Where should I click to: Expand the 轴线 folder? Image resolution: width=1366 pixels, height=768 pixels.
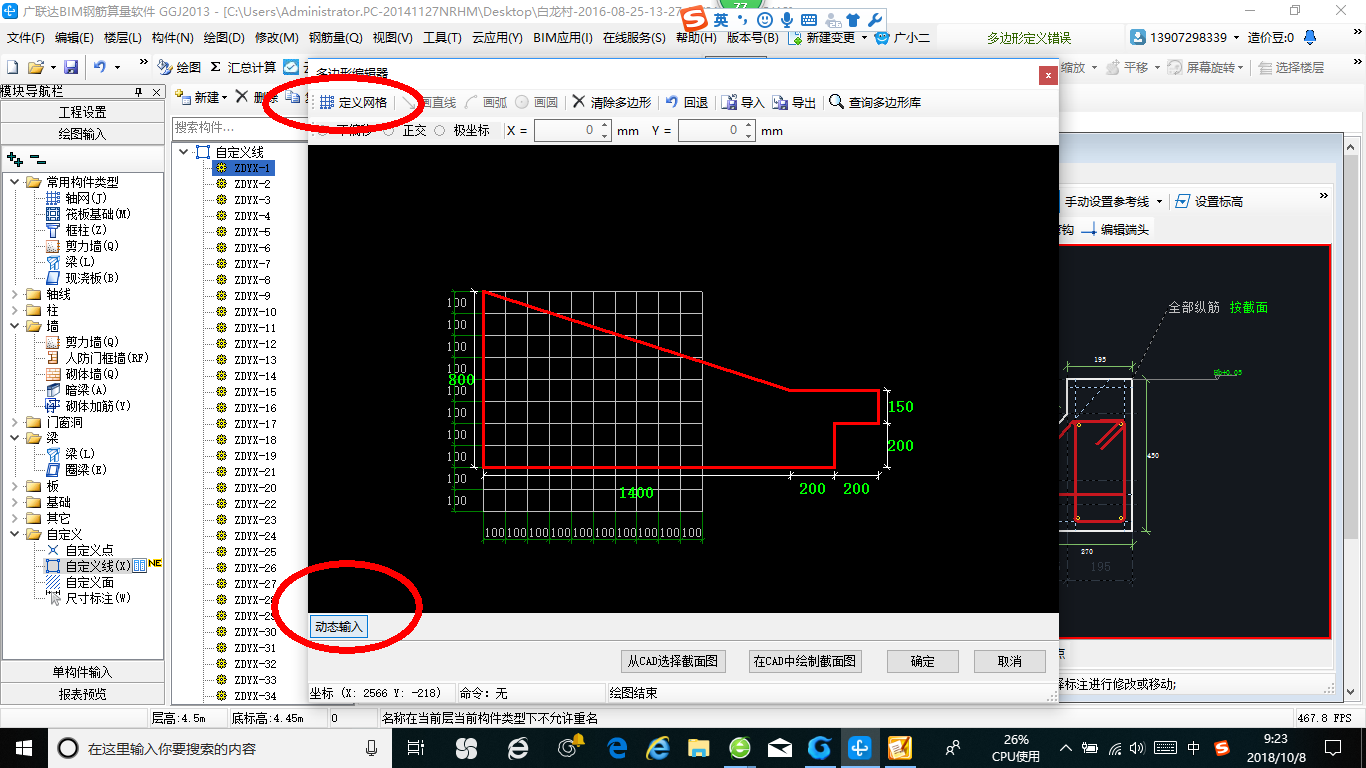click(15, 294)
